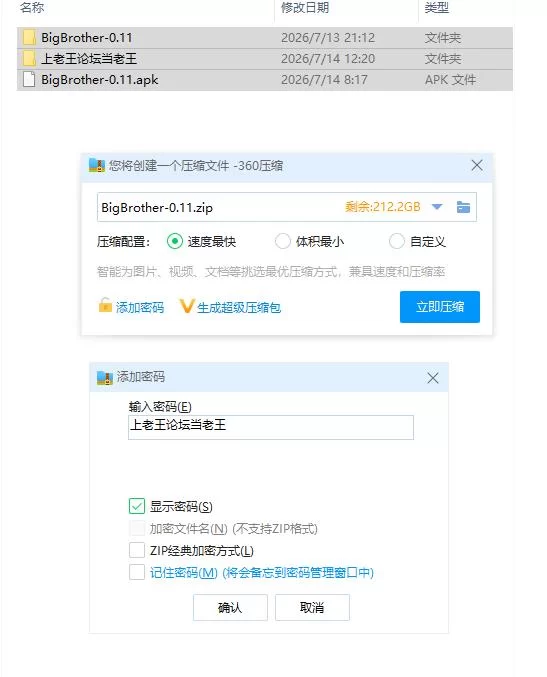Click the file name BigBrother-0.11.apk
Viewport: 547px width, 677px height.
coord(100,79)
